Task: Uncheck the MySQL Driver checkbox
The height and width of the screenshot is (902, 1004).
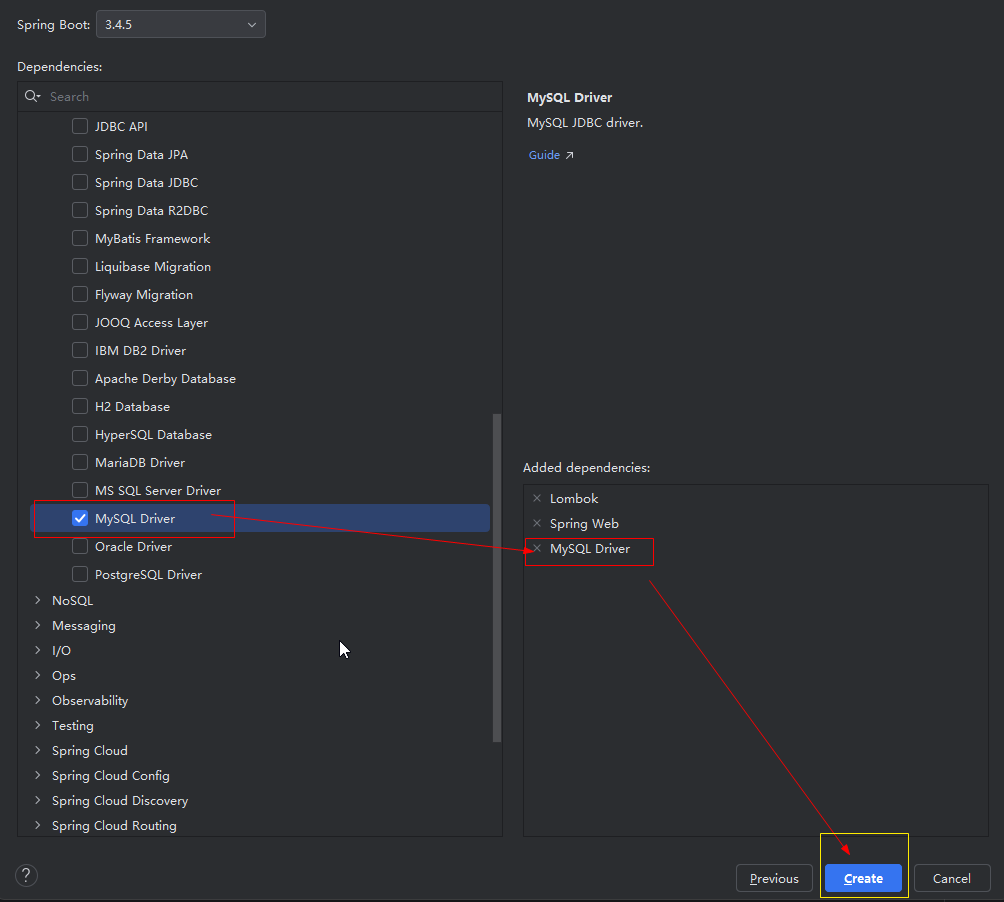Action: click(80, 519)
